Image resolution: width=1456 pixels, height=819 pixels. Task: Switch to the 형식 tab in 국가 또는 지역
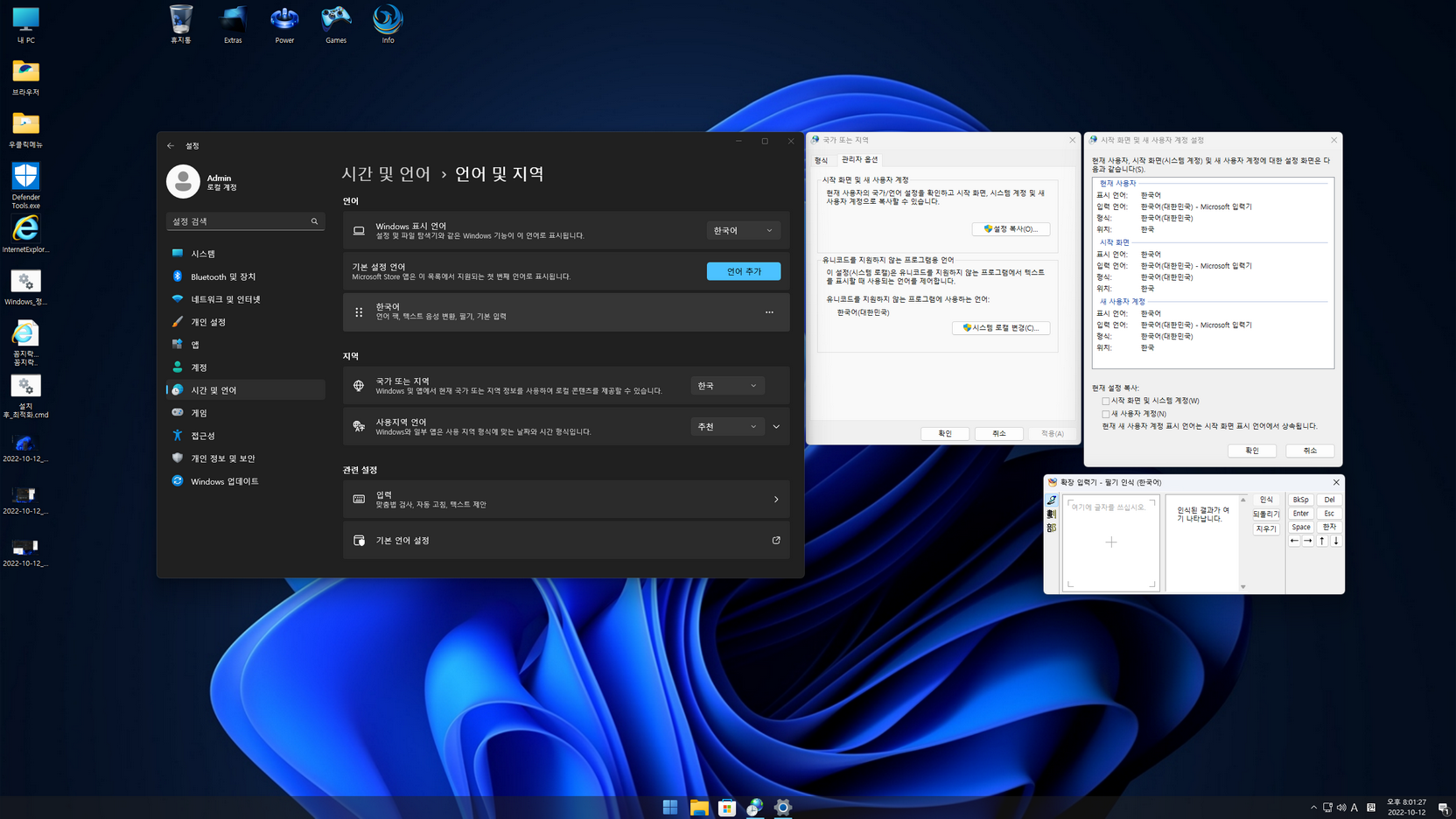pos(821,160)
